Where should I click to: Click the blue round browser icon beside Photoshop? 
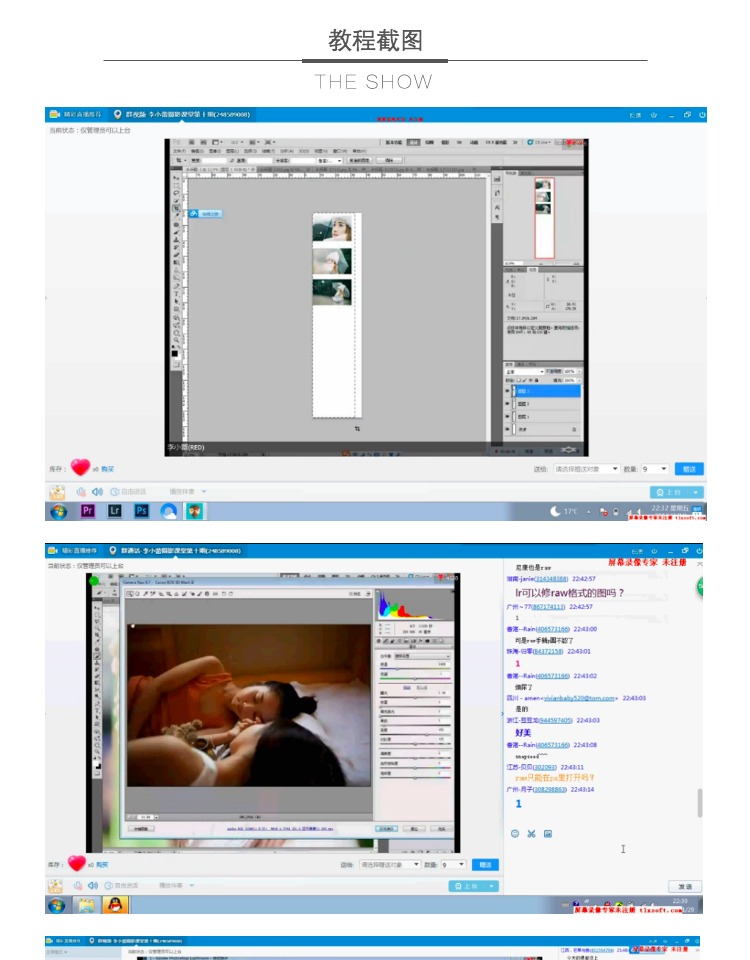(168, 511)
